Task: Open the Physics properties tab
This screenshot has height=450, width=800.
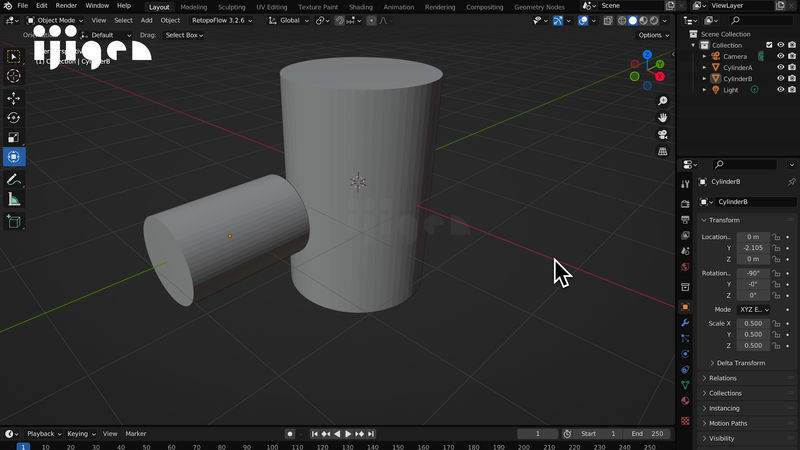Action: 685,354
